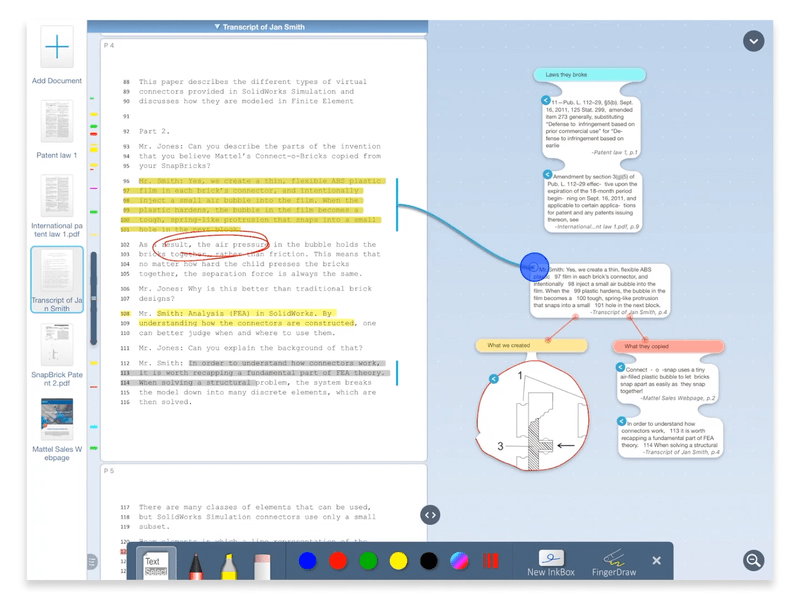
Task: Close the drawing toolbar
Action: pos(657,561)
